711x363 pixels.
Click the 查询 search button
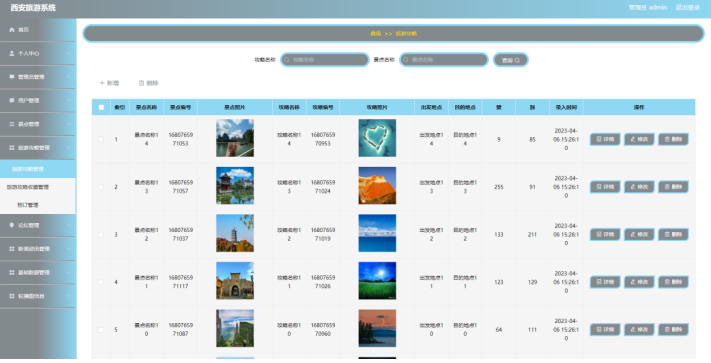coord(511,60)
